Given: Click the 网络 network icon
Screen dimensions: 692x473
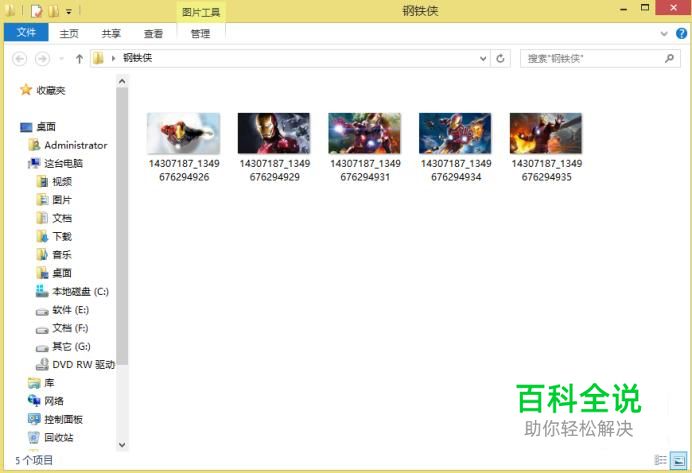Looking at the screenshot, I should pos(34,401).
